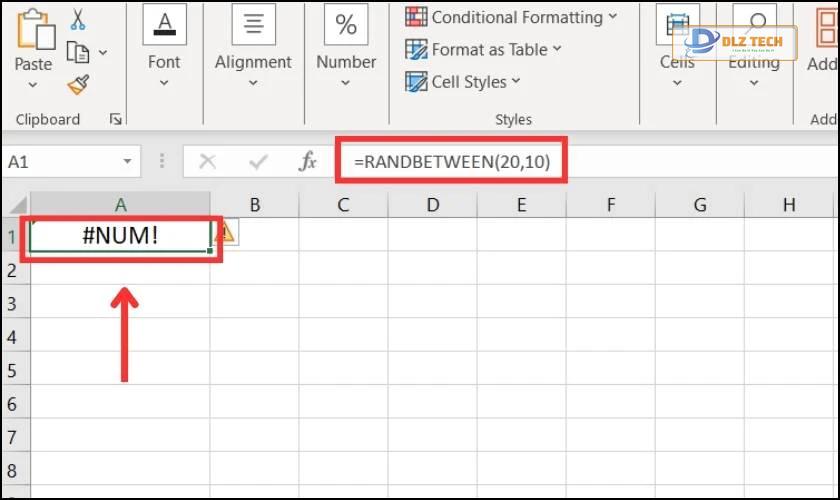Viewport: 840px width, 500px height.
Task: Expand the Copy options arrow
Action: (x=103, y=53)
